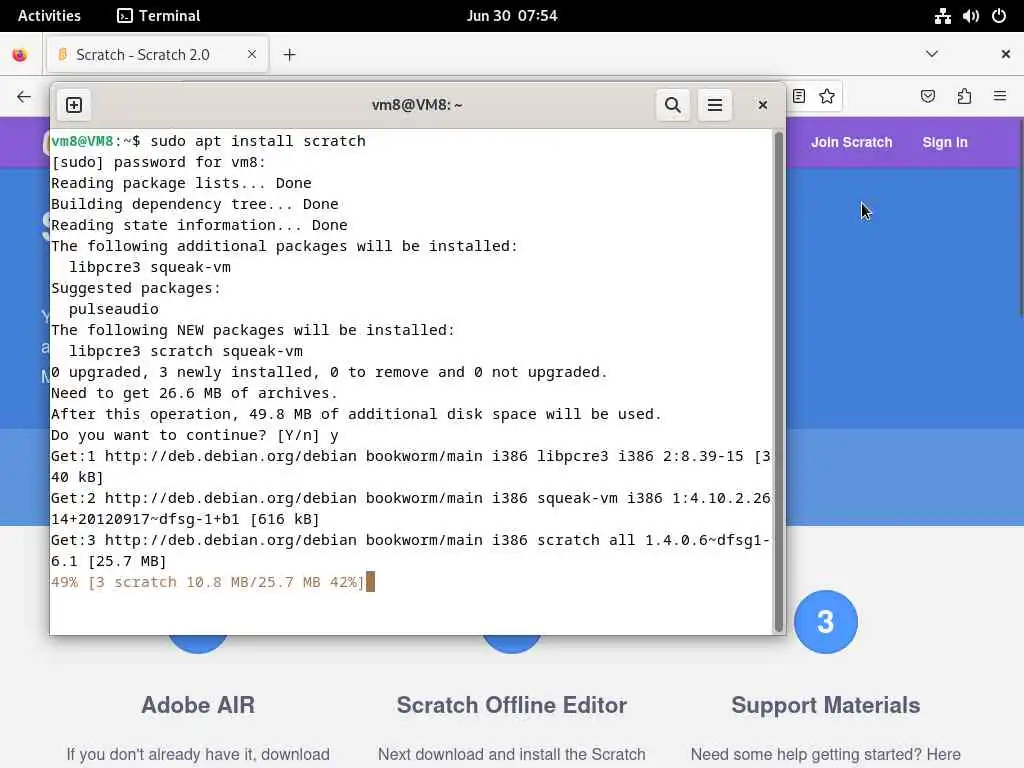1024x768 pixels.
Task: Go back with Firefox's back arrow
Action: (x=24, y=97)
